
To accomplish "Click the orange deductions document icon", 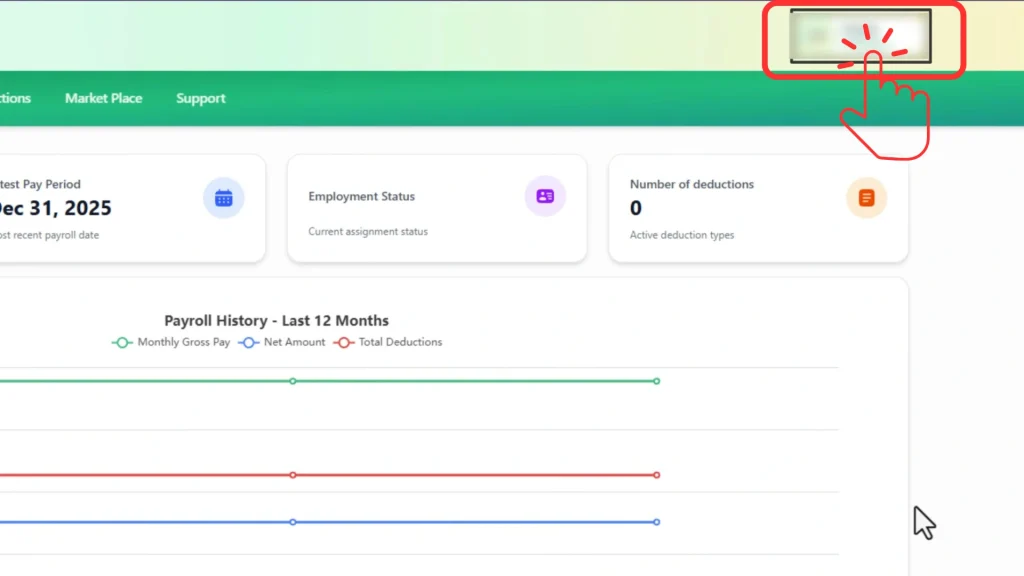I will click(x=867, y=197).
